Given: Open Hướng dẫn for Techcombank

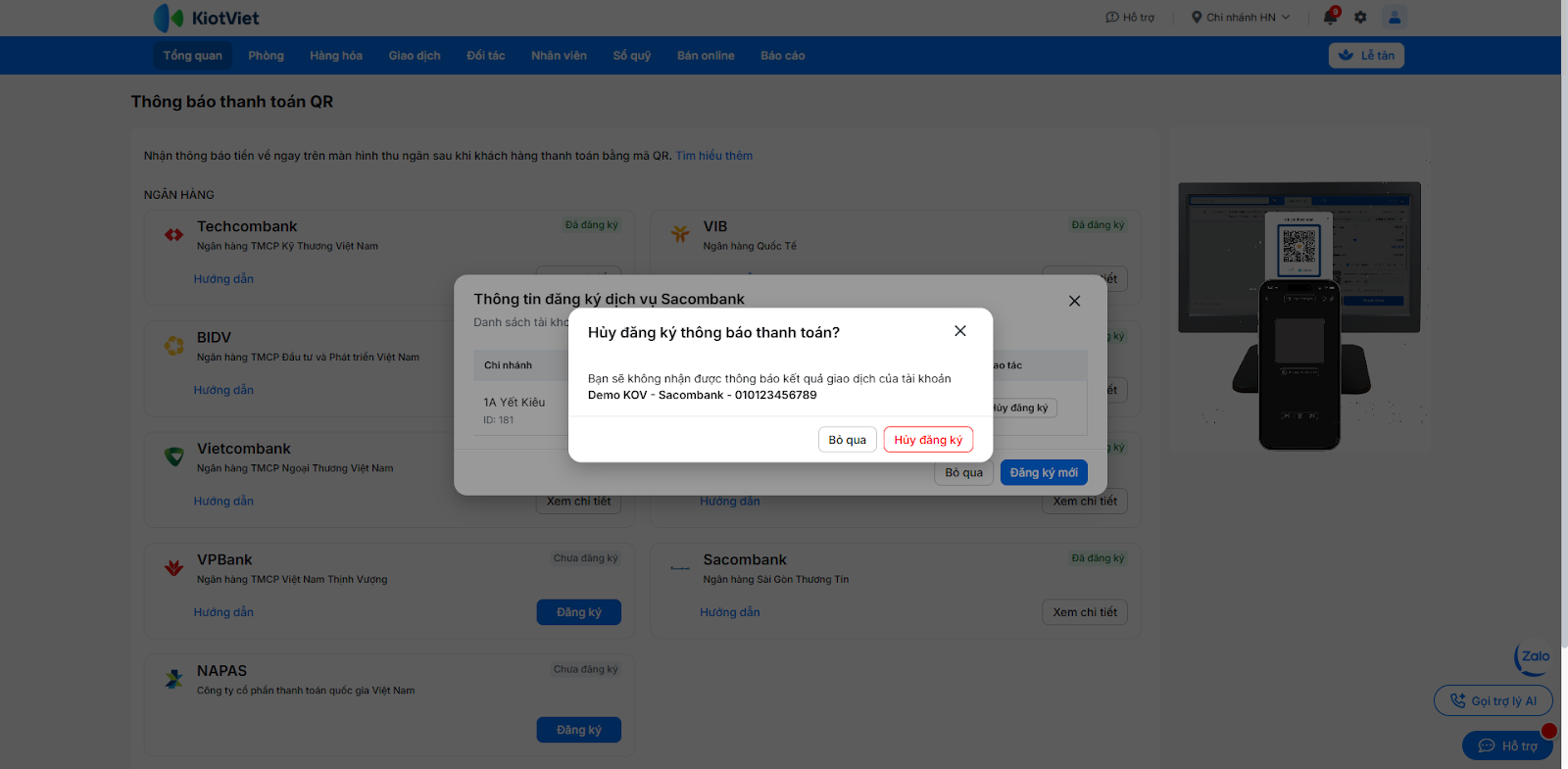Looking at the screenshot, I should tap(223, 279).
